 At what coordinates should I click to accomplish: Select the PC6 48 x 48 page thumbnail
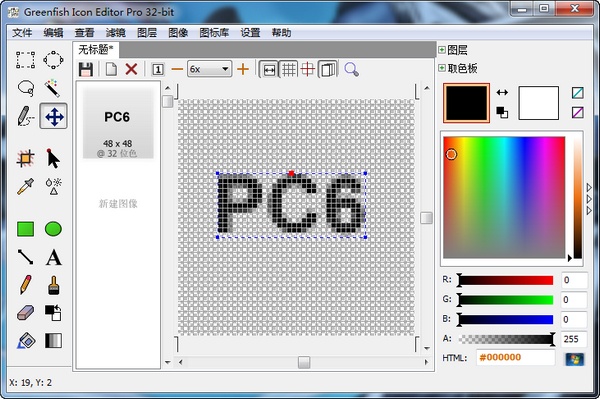(118, 123)
